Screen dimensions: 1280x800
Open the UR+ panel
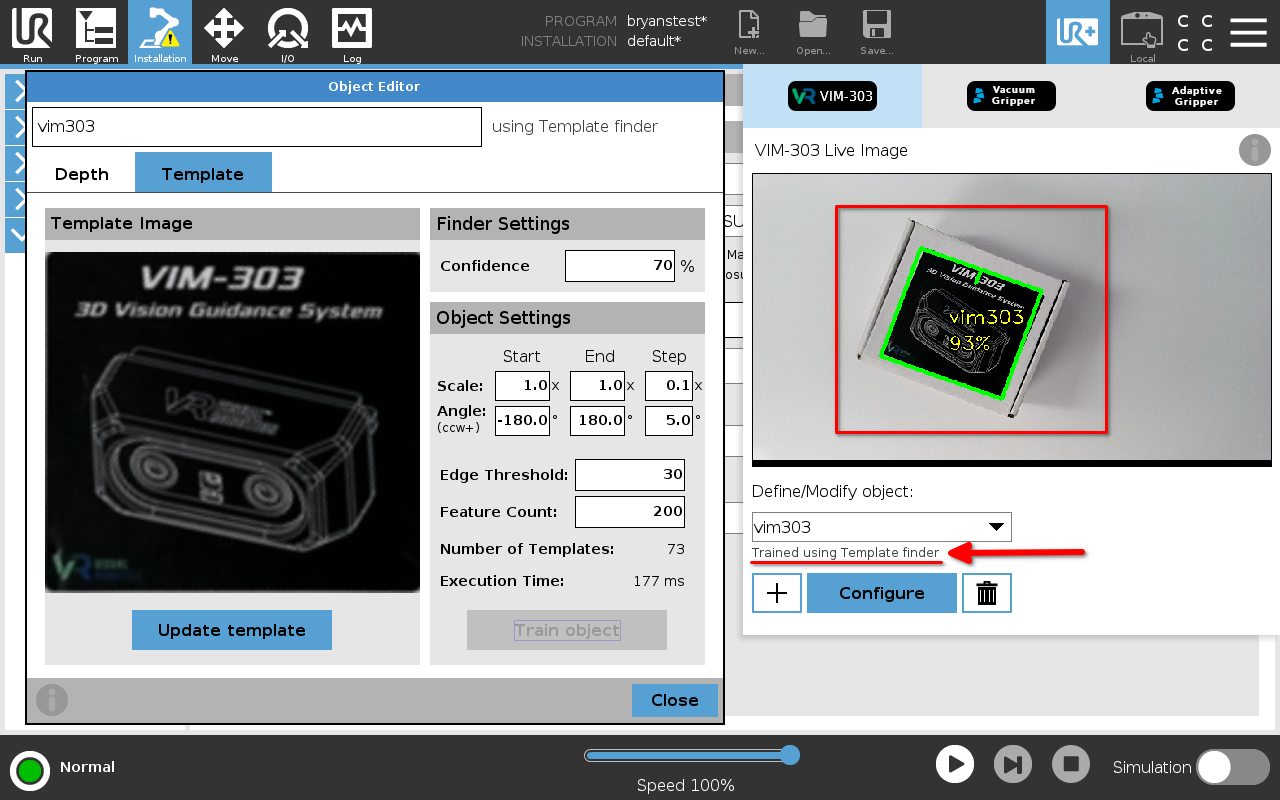coord(1078,32)
